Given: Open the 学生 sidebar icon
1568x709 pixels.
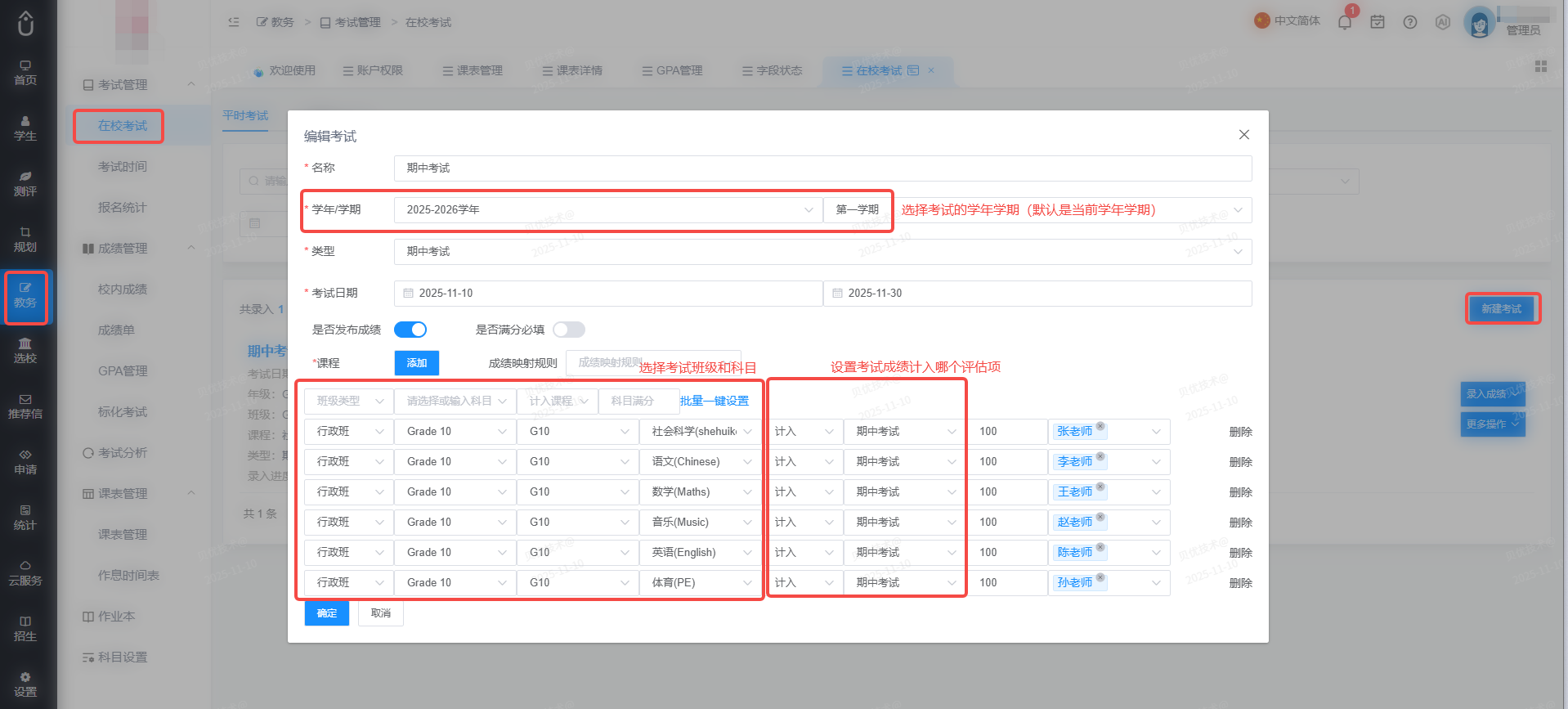Looking at the screenshot, I should pyautogui.click(x=25, y=128).
